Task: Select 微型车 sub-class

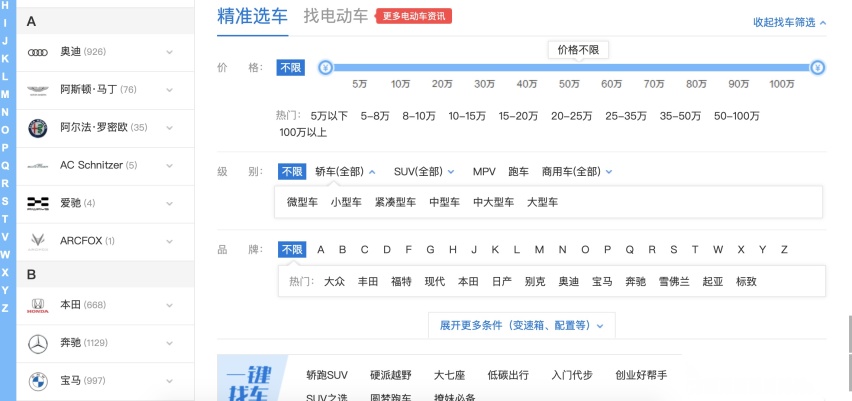Action: (302, 203)
